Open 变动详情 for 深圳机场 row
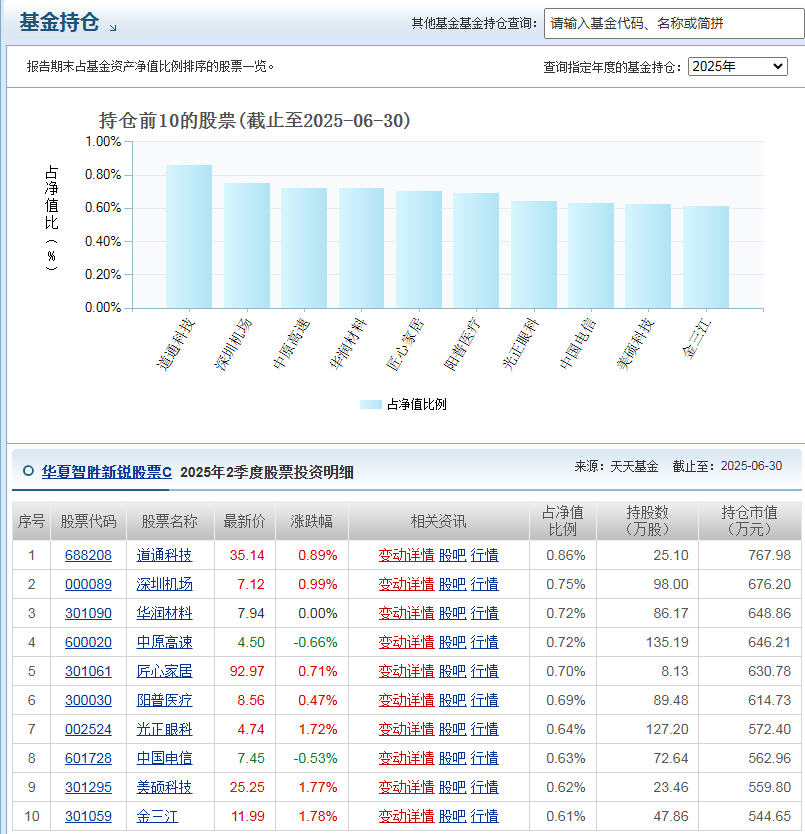The height and width of the screenshot is (834, 805). pos(406,584)
